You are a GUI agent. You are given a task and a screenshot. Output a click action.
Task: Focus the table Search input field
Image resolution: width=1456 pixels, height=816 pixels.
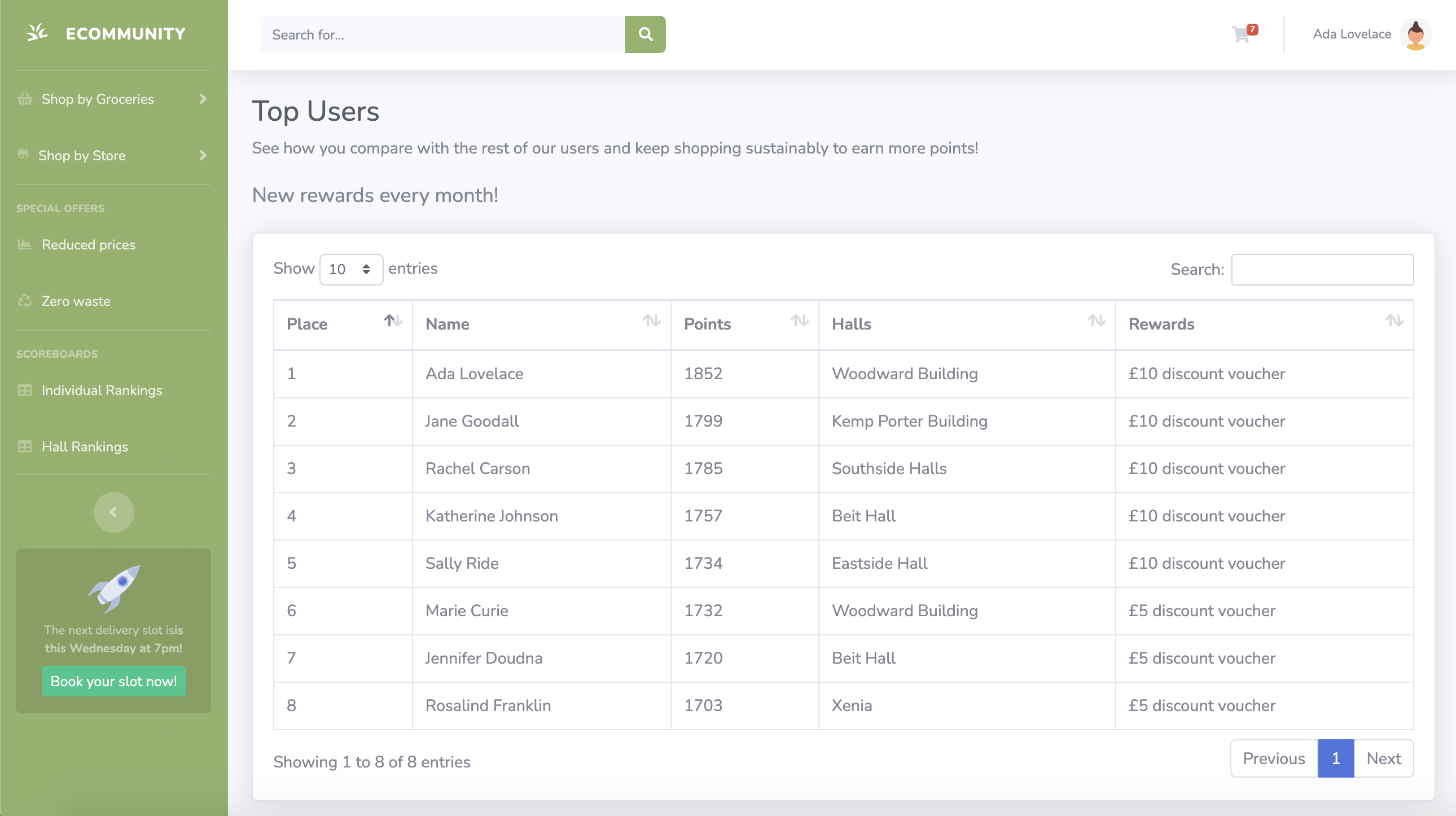point(1322,270)
